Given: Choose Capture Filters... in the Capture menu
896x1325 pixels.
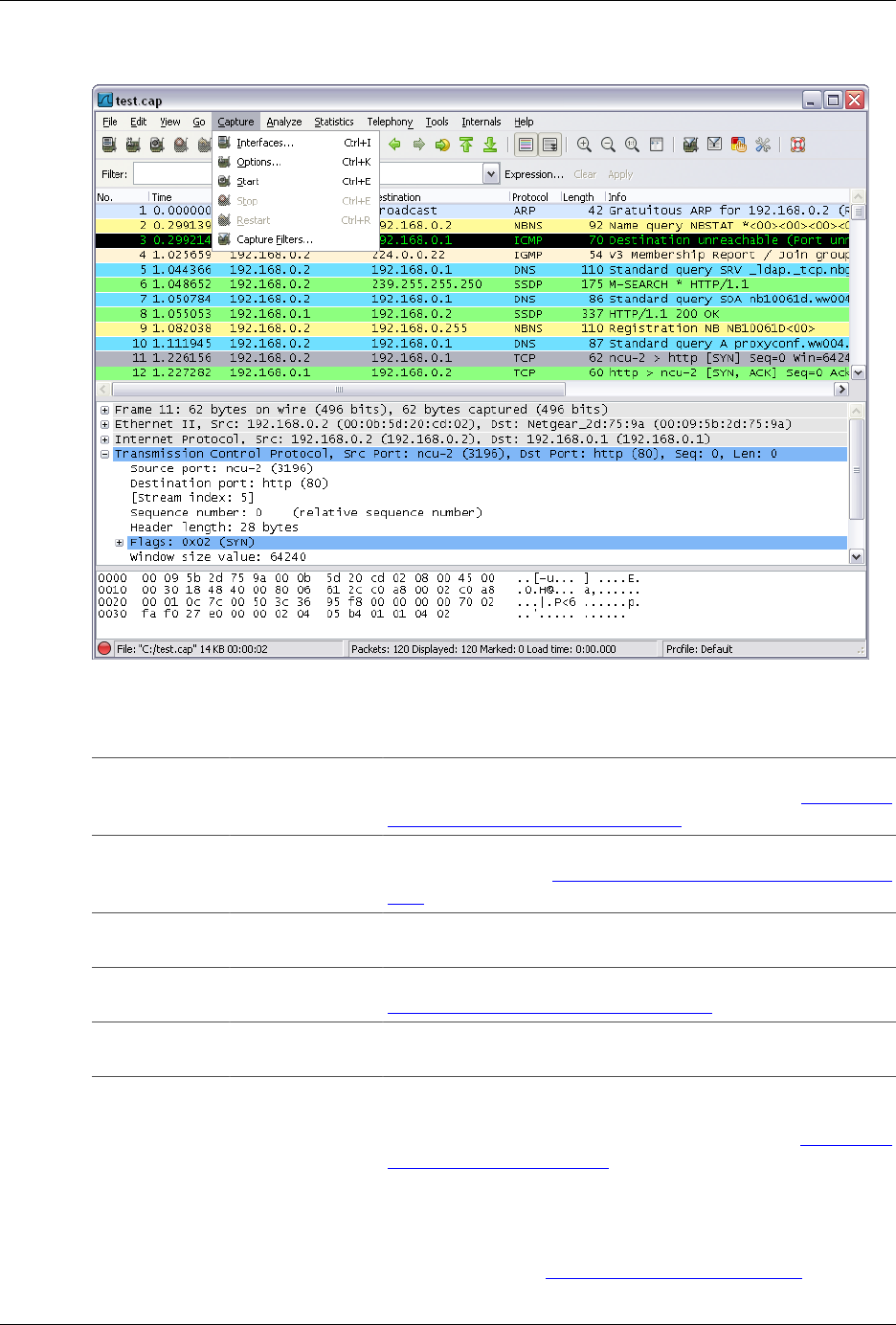Looking at the screenshot, I should pos(296,239).
